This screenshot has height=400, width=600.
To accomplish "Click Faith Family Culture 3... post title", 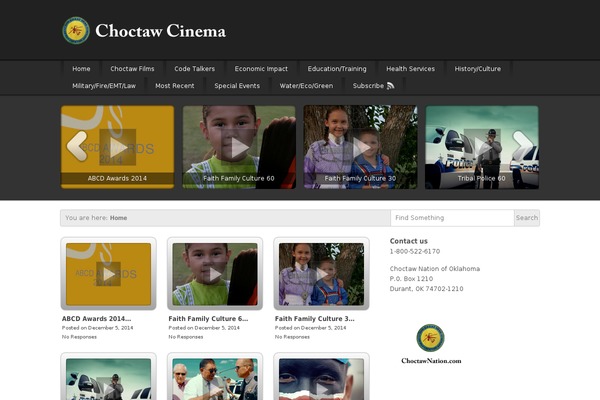I will click(x=315, y=318).
